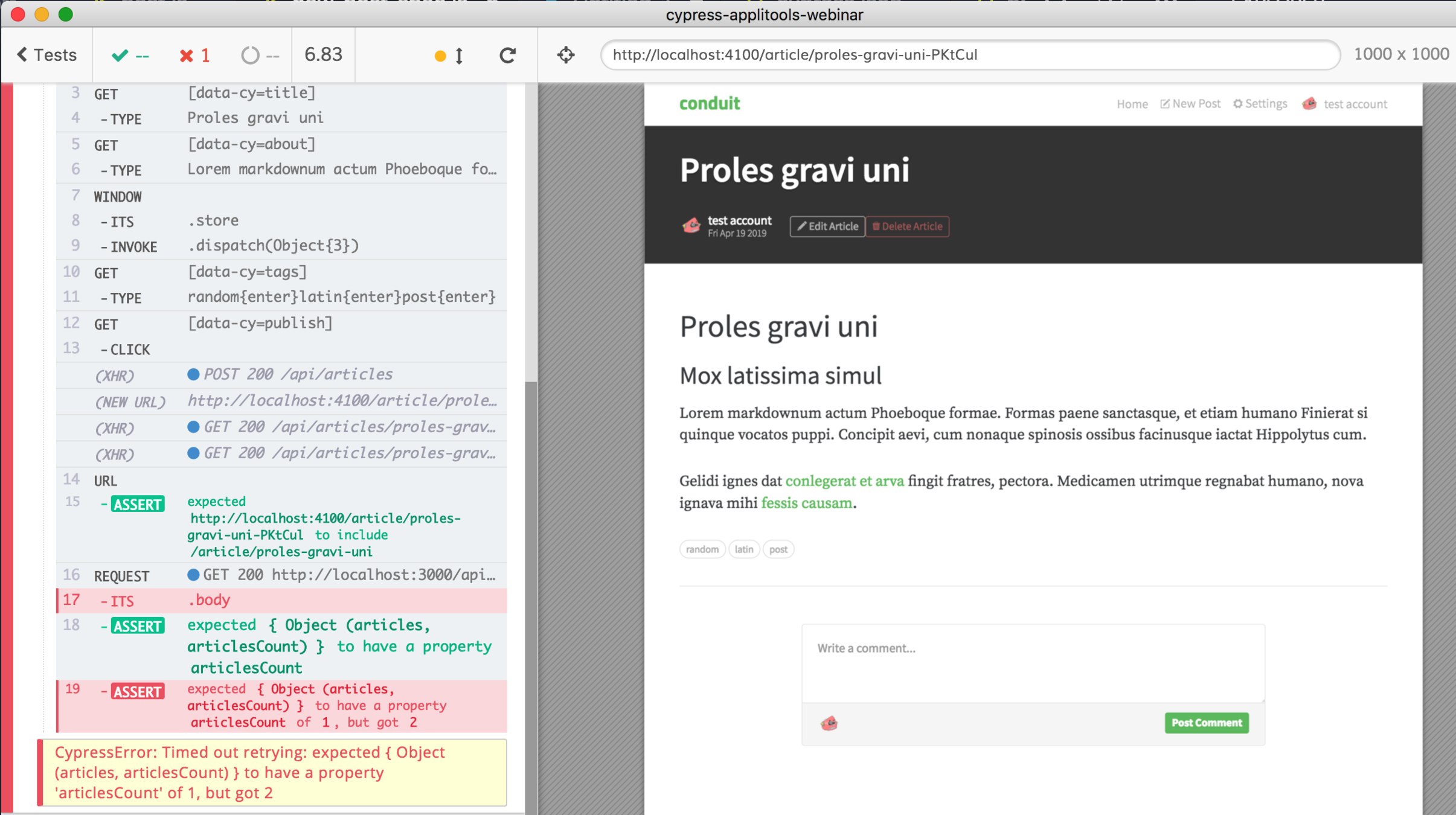Screen dimensions: 1456x815
Task: Click the Edit Article button
Action: click(827, 226)
